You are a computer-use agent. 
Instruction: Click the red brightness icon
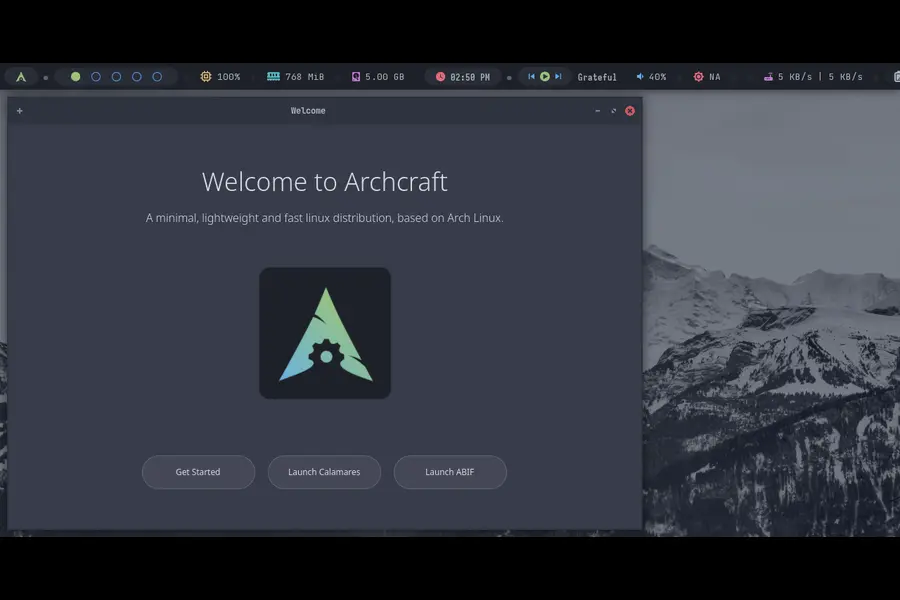[x=698, y=76]
